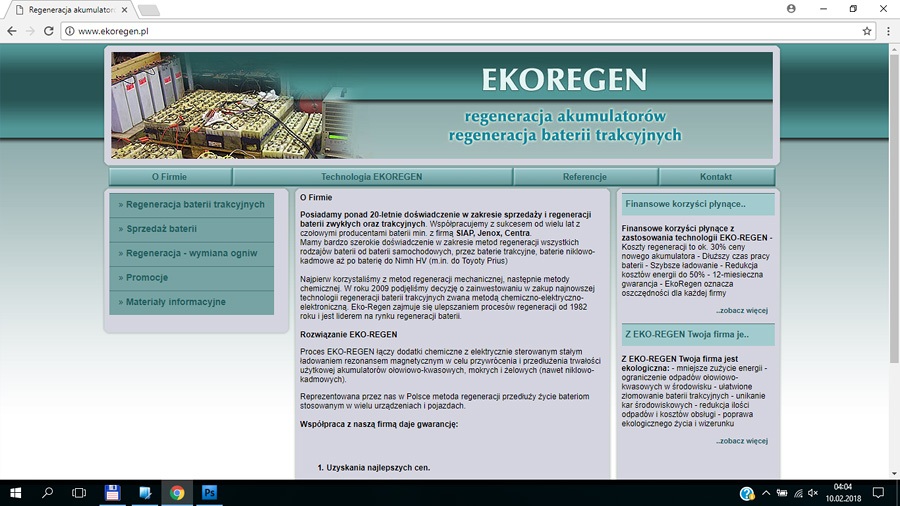Launch Photoshop from the taskbar
Image resolution: width=900 pixels, height=506 pixels.
click(210, 493)
